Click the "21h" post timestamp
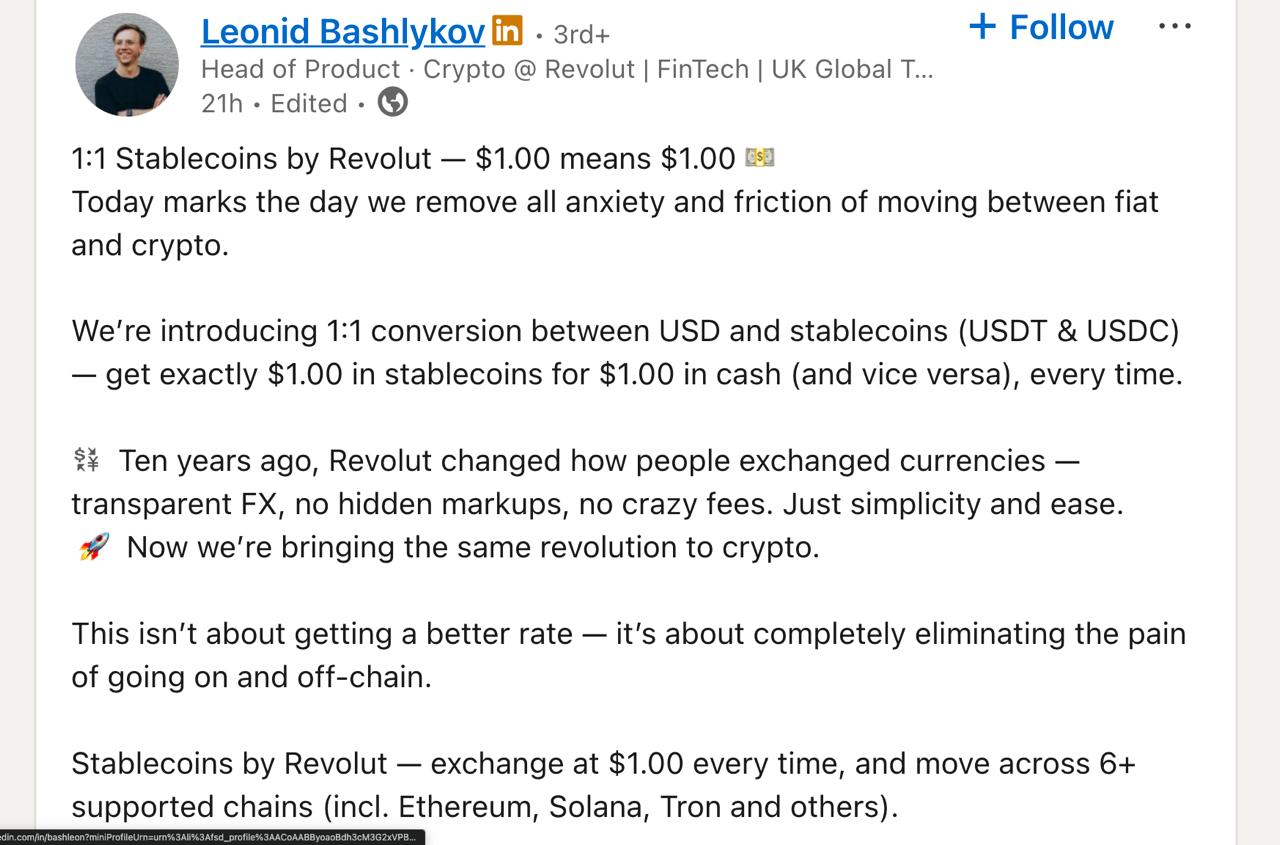Screen dimensions: 1280x845 (221, 103)
